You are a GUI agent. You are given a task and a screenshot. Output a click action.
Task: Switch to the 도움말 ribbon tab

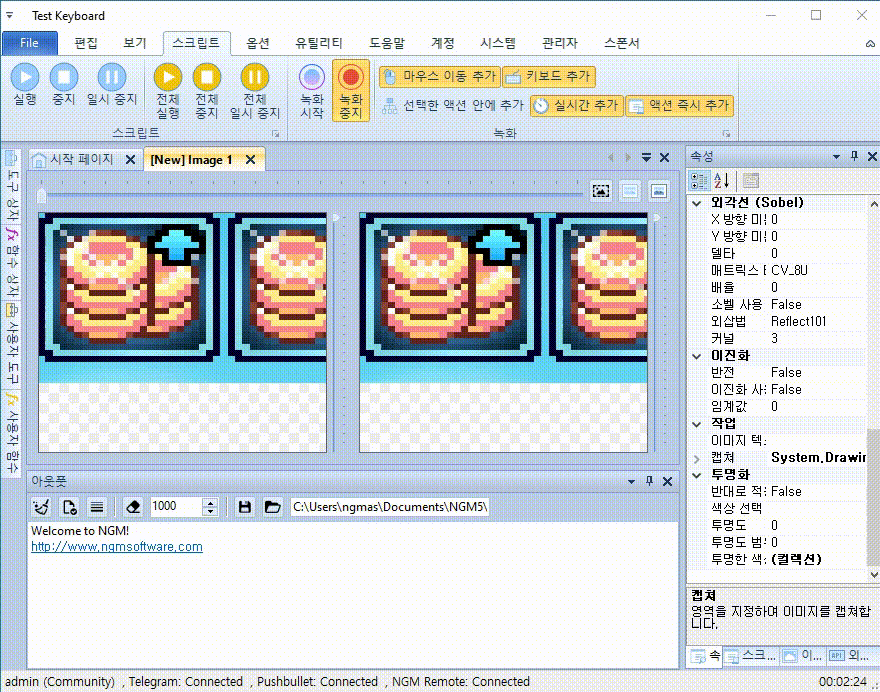coord(387,43)
